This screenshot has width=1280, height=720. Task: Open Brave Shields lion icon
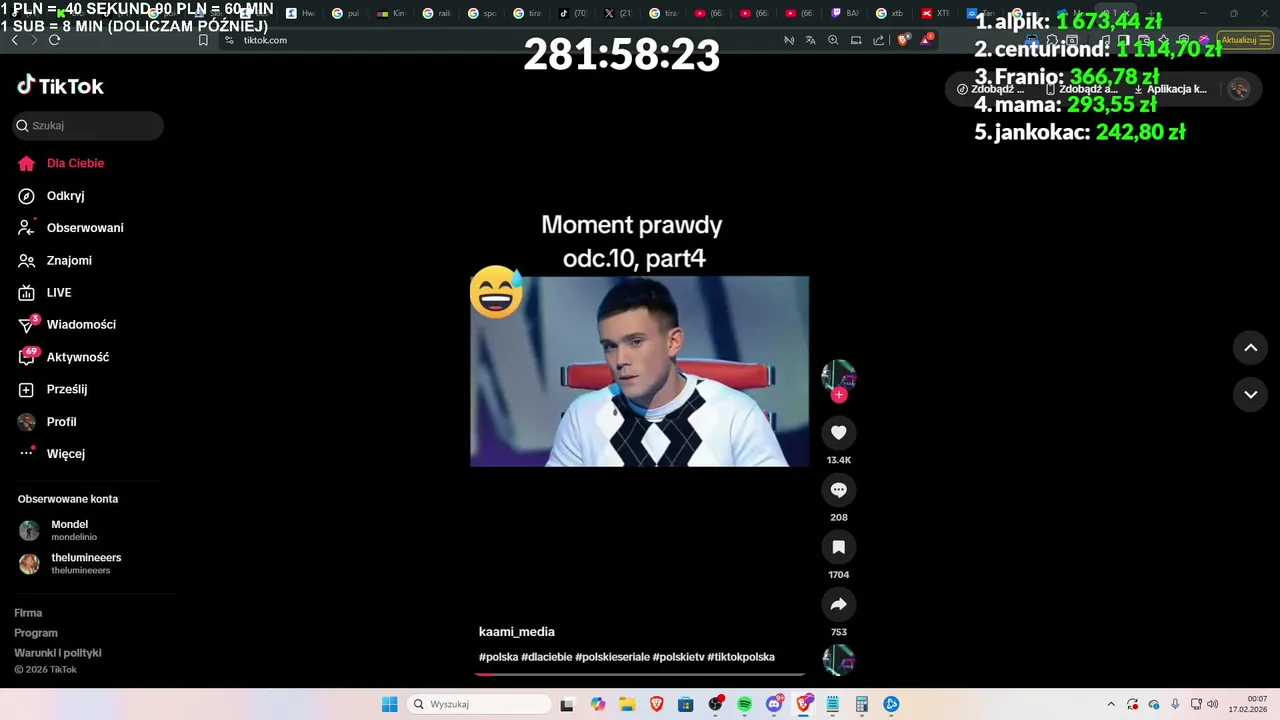(903, 40)
